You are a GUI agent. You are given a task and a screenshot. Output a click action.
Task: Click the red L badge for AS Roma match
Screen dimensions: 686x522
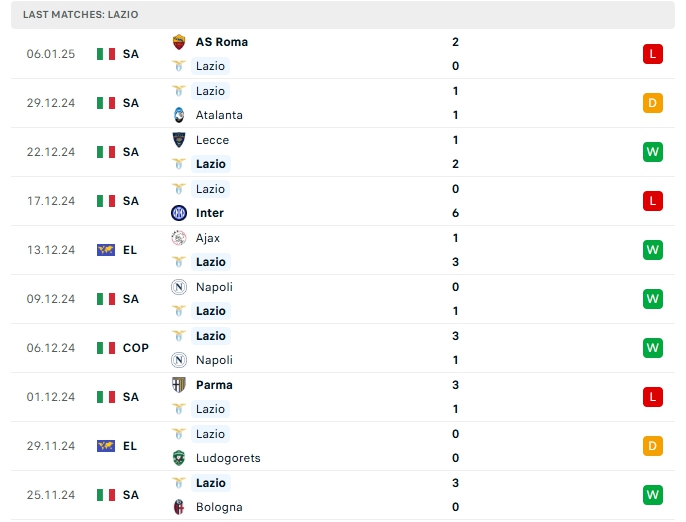[x=653, y=54]
